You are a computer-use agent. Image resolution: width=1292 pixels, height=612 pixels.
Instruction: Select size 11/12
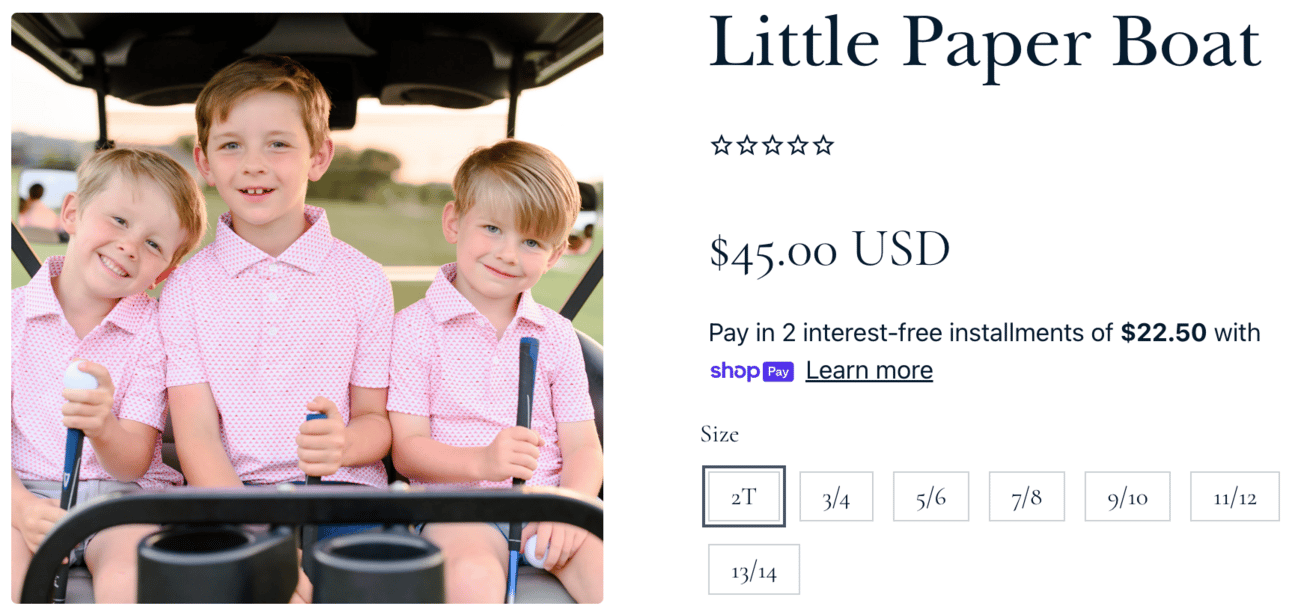pyautogui.click(x=1235, y=497)
